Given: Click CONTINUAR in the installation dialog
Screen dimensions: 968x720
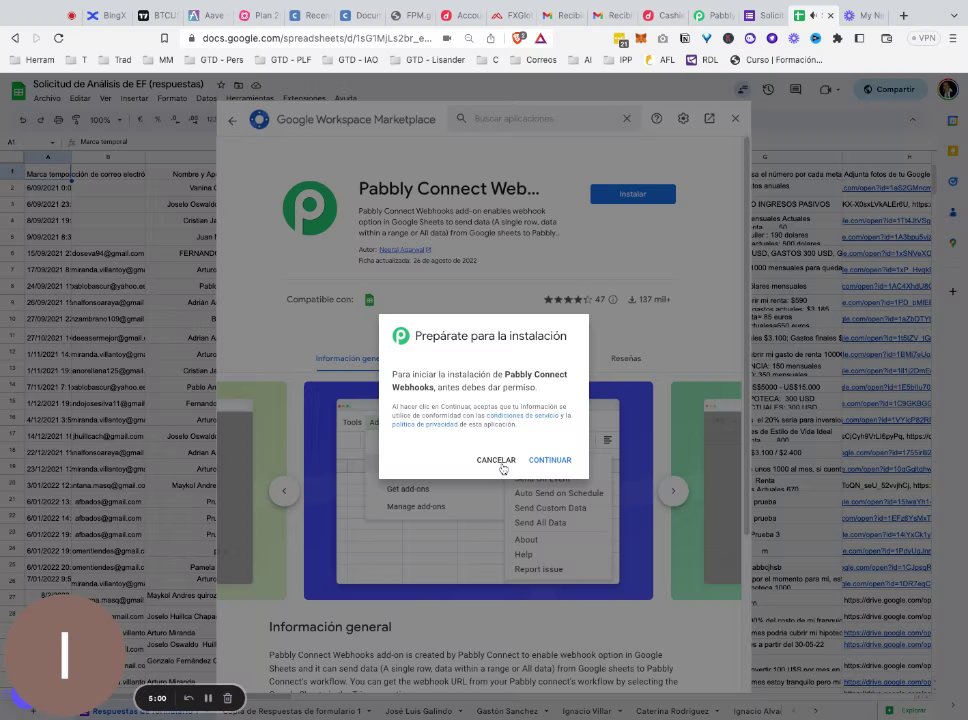Looking at the screenshot, I should (x=549, y=460).
